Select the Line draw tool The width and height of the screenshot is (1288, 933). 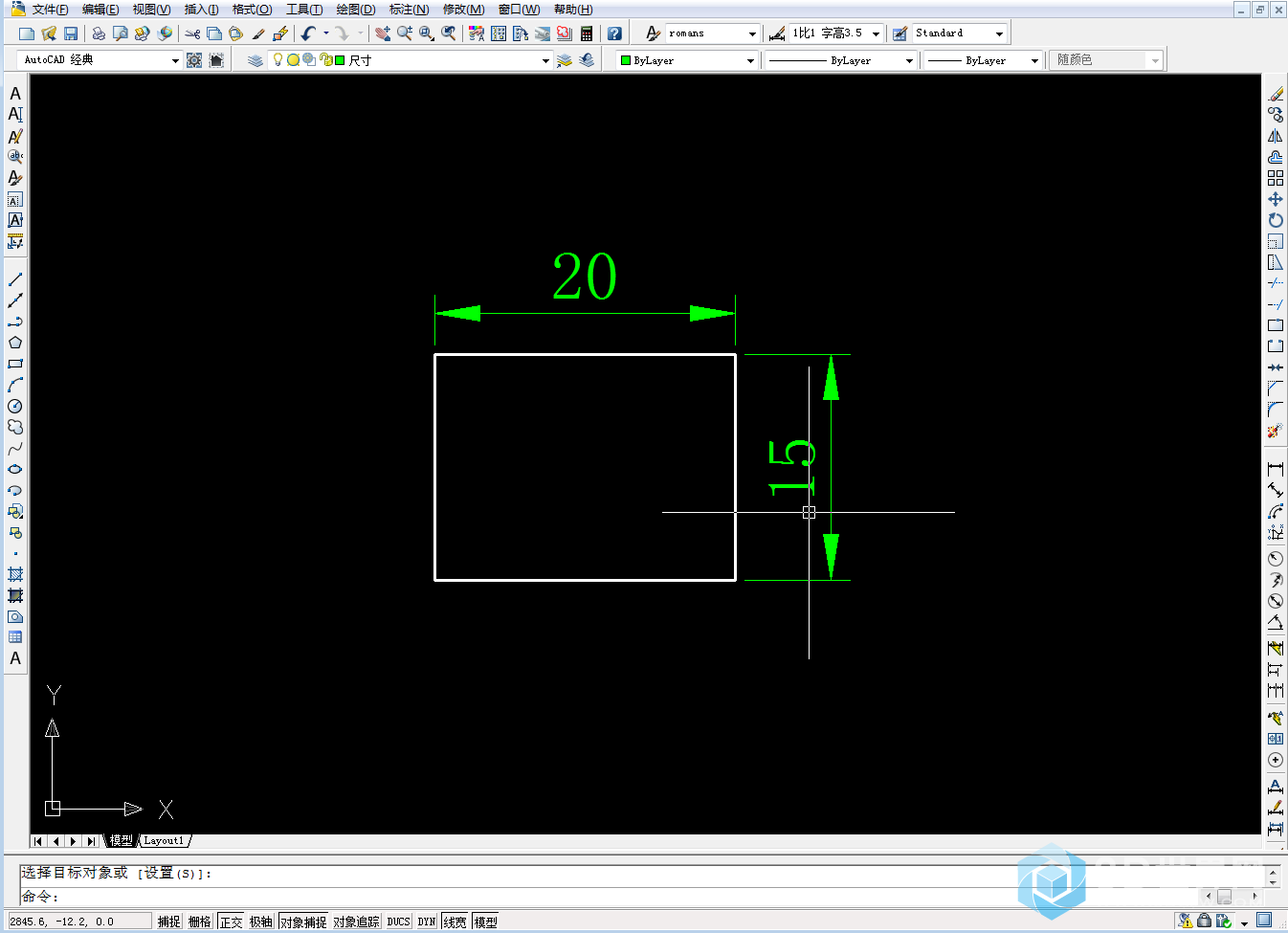tap(15, 279)
